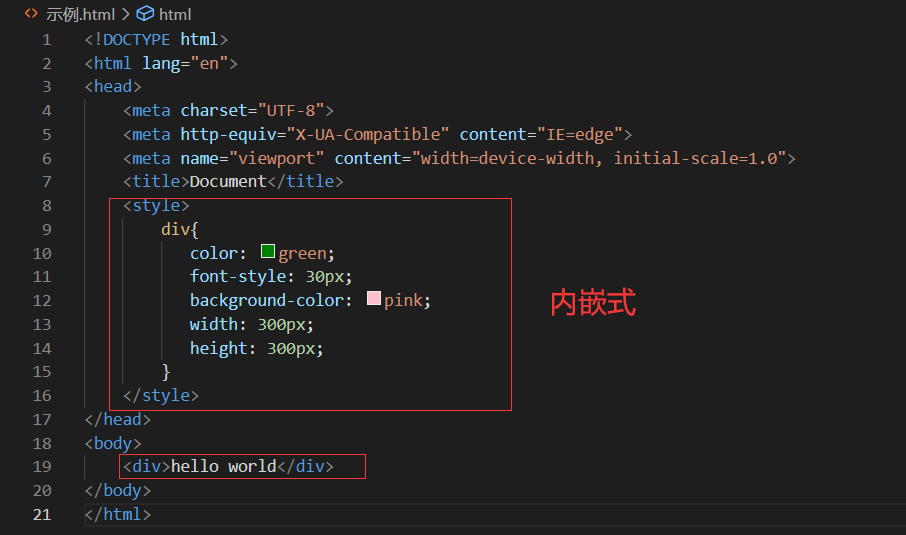Click the Document title text
Image resolution: width=906 pixels, height=535 pixels.
coord(228,181)
